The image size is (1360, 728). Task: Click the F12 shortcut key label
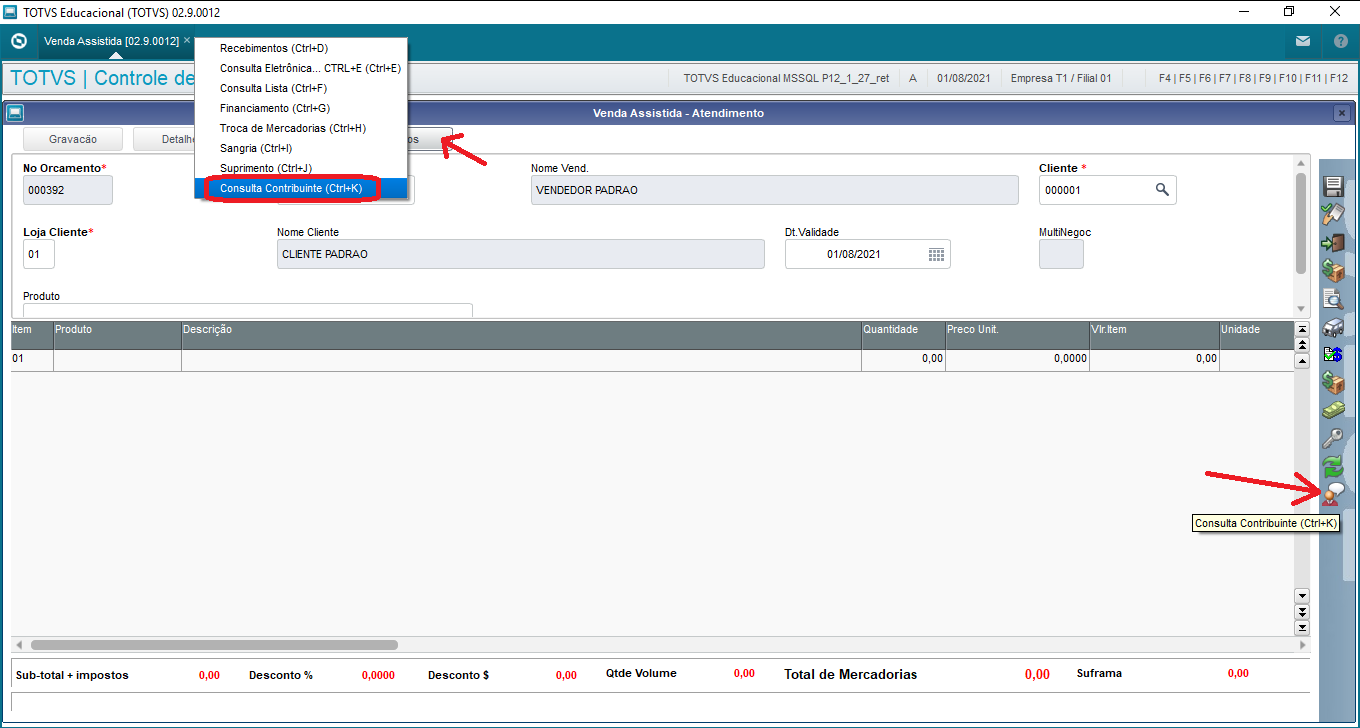coord(1337,78)
